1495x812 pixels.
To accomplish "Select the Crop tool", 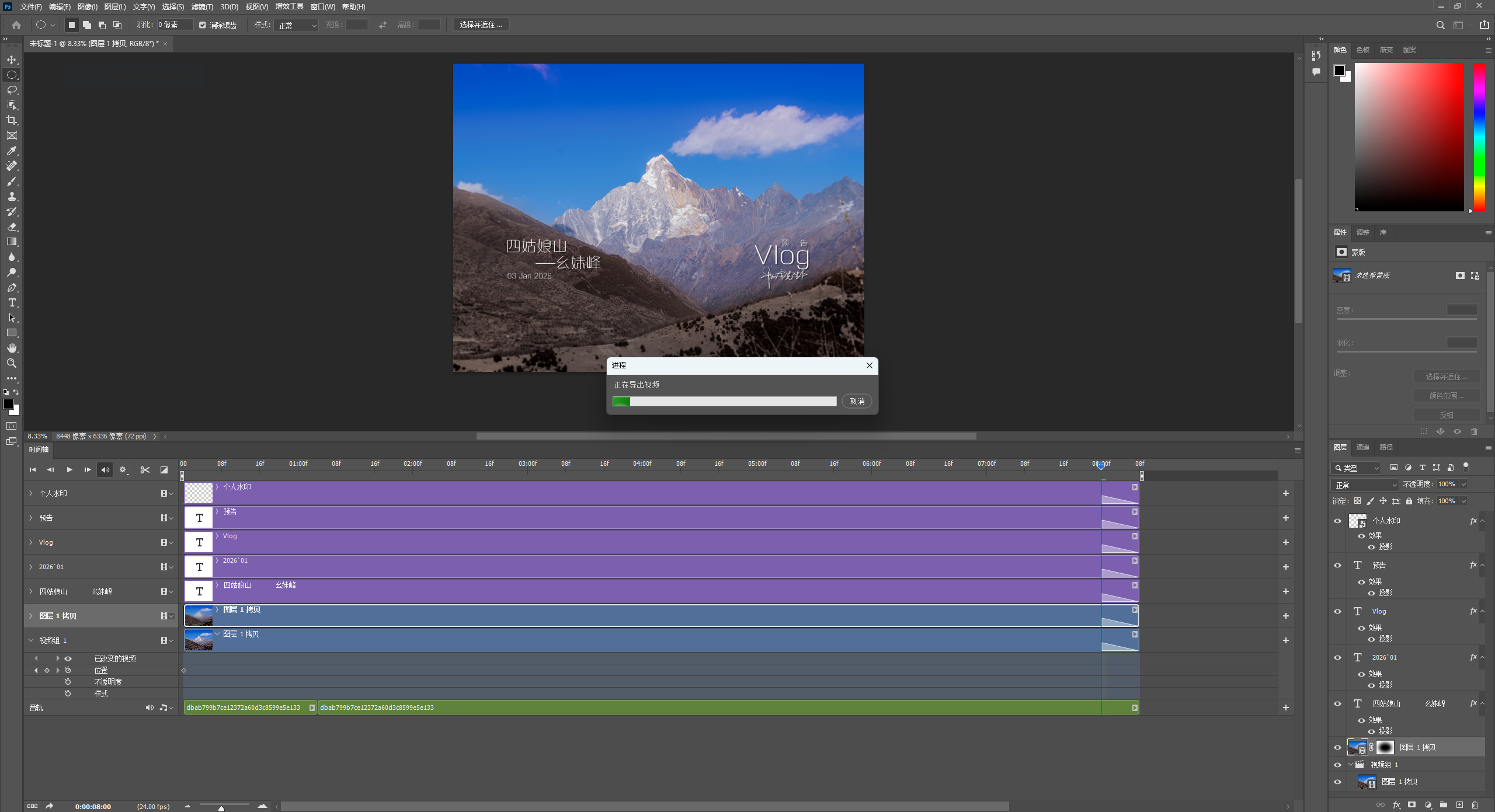I will click(x=12, y=120).
